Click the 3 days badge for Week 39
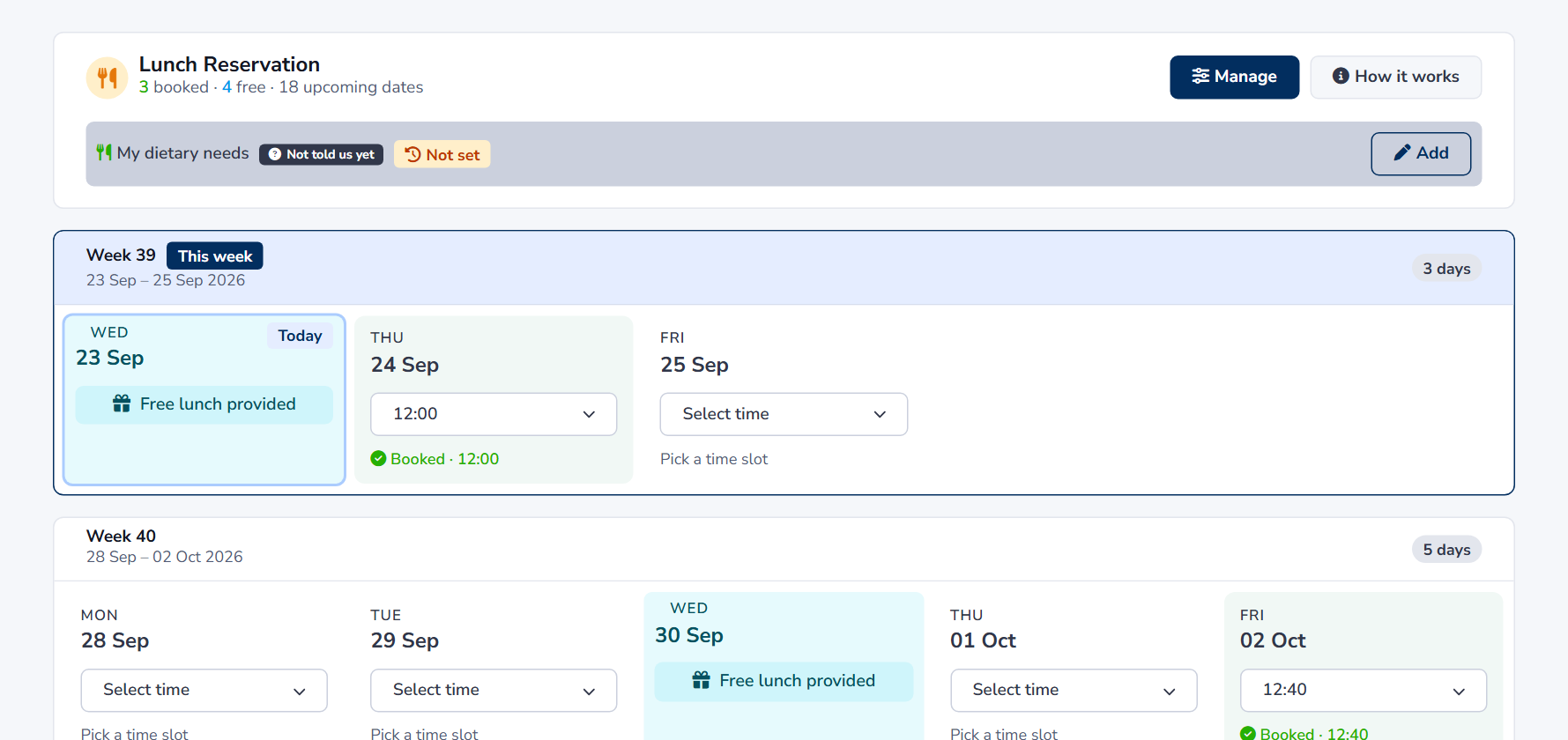The height and width of the screenshot is (740, 1568). pos(1446,269)
